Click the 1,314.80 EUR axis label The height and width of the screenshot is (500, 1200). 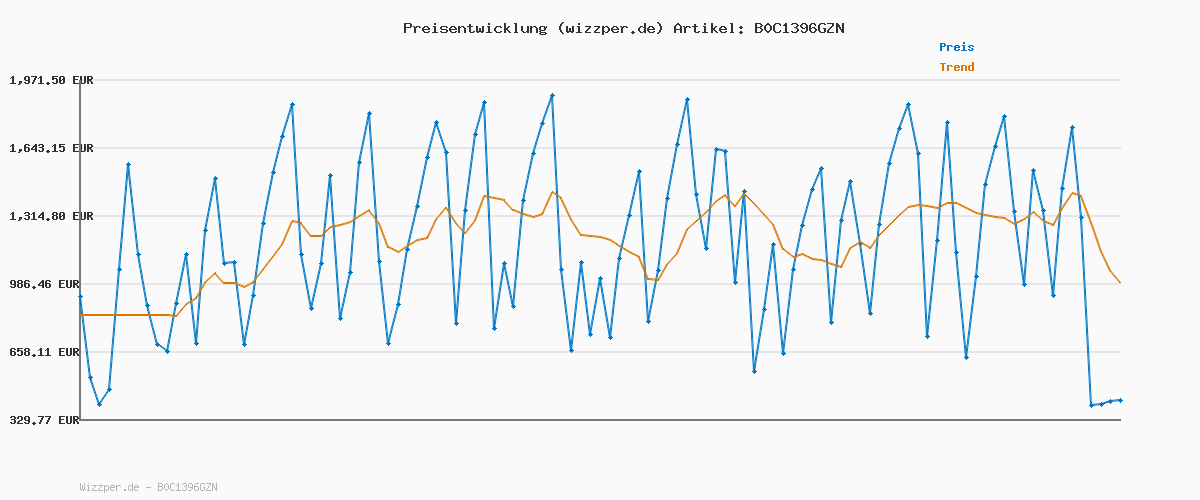(x=51, y=216)
